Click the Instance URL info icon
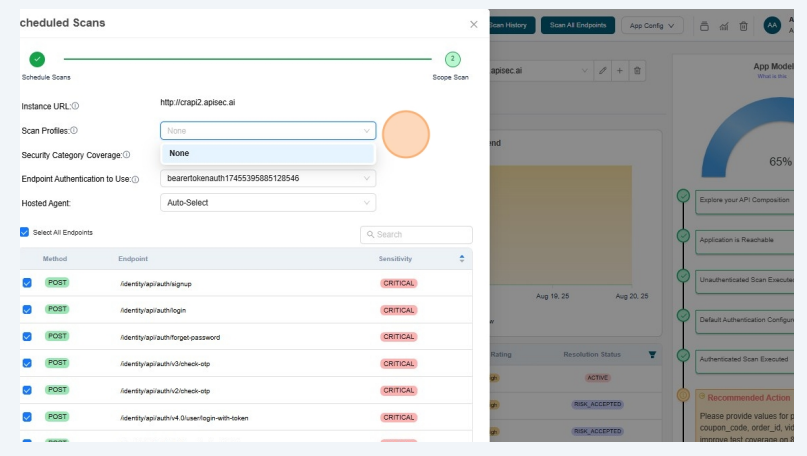Image resolution: width=807 pixels, height=456 pixels. 75,106
